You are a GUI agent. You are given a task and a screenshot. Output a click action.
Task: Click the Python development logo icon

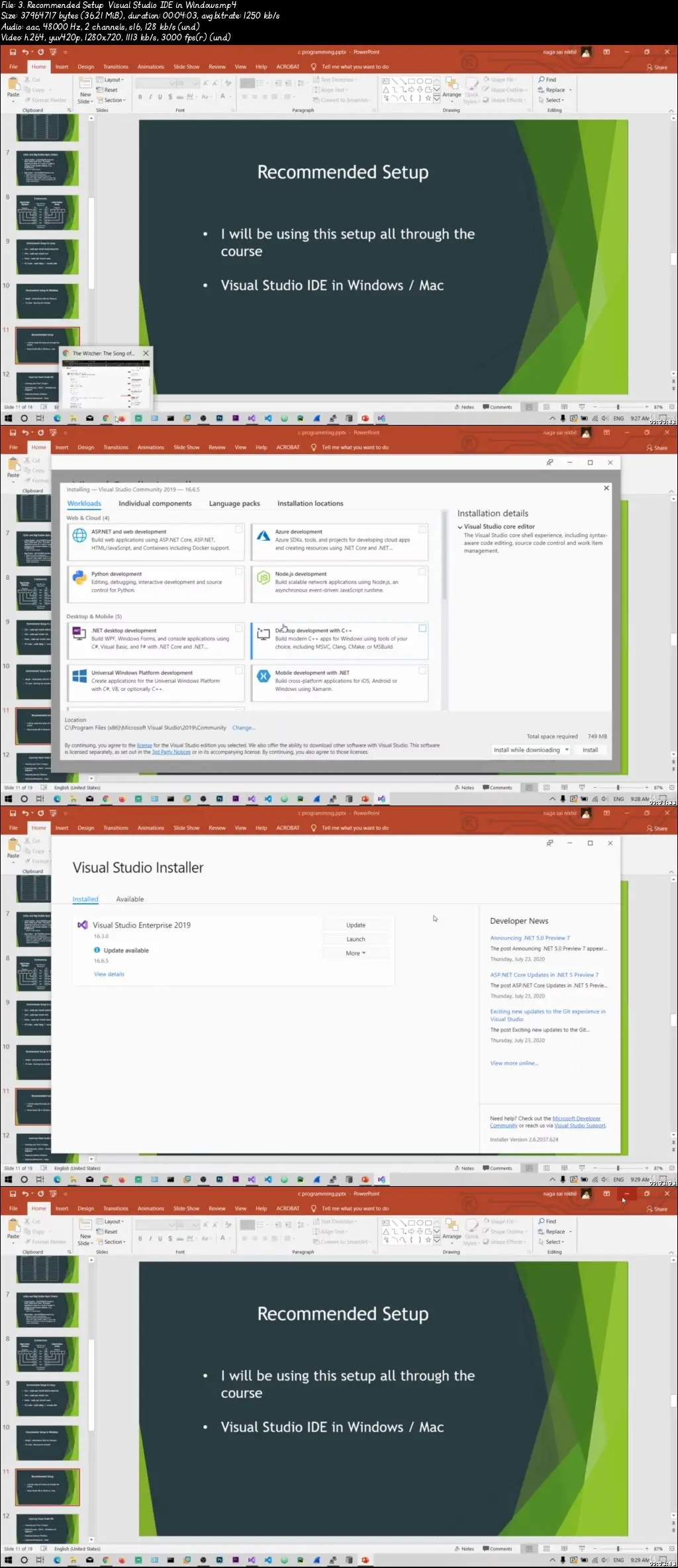79,578
